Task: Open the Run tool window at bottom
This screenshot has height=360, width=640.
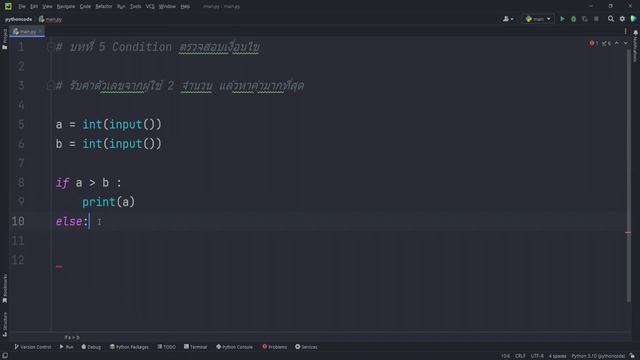Action: pyautogui.click(x=67, y=347)
